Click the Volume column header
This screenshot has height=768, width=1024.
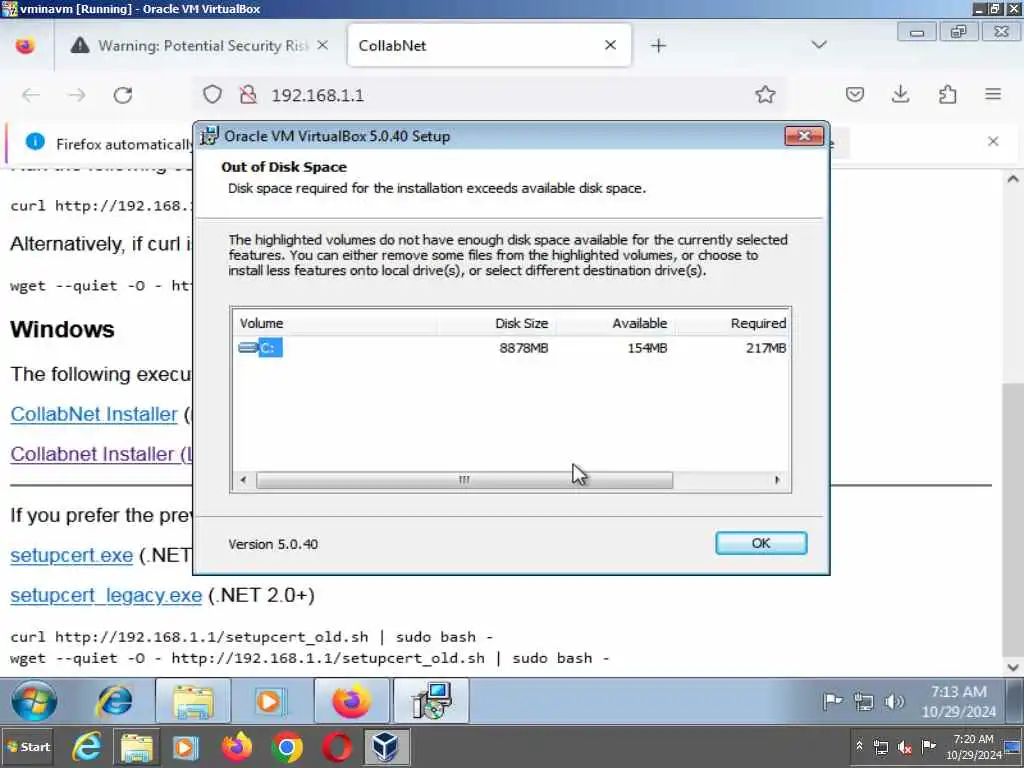(x=261, y=323)
